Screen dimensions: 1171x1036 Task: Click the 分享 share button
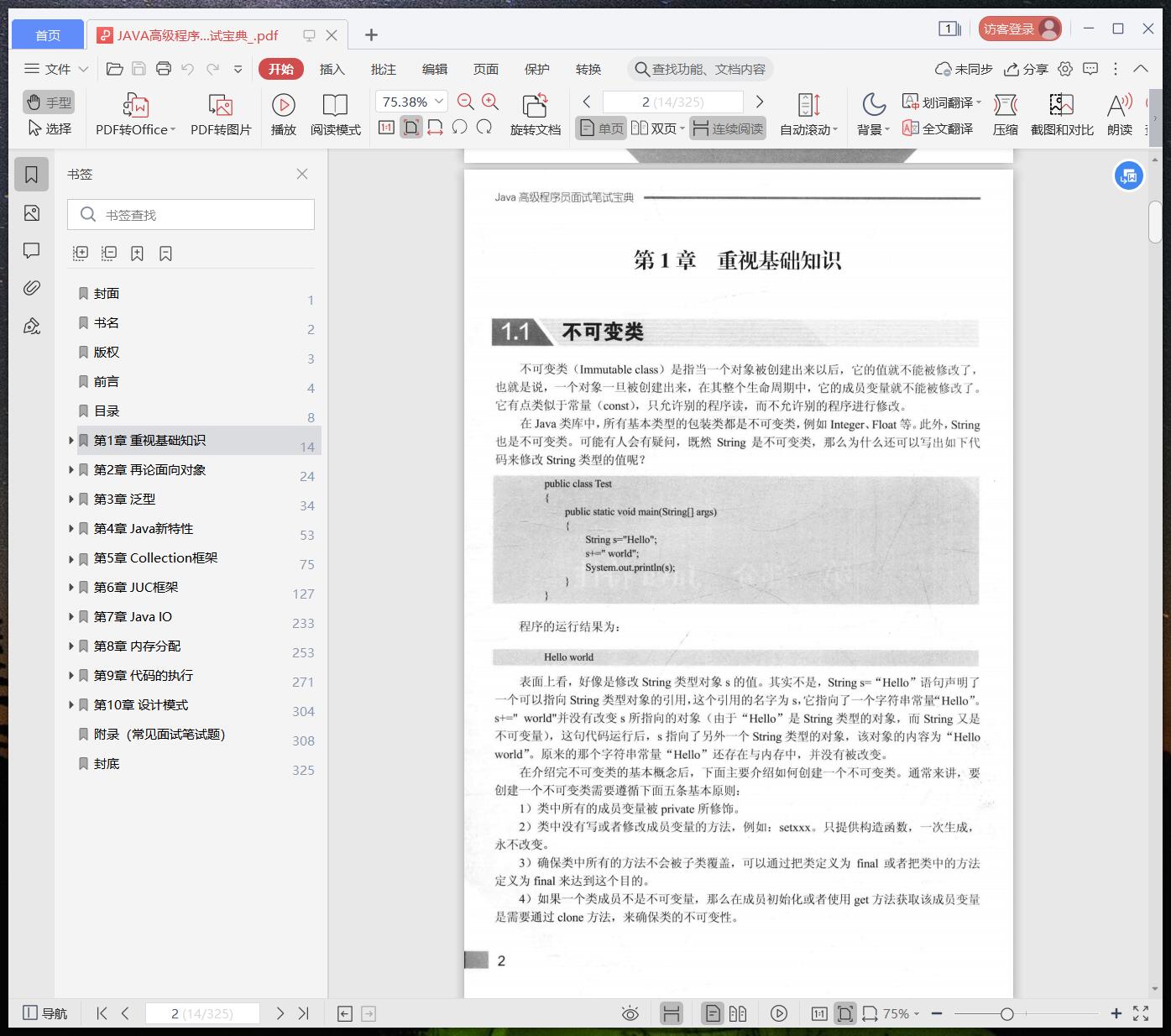point(1026,69)
